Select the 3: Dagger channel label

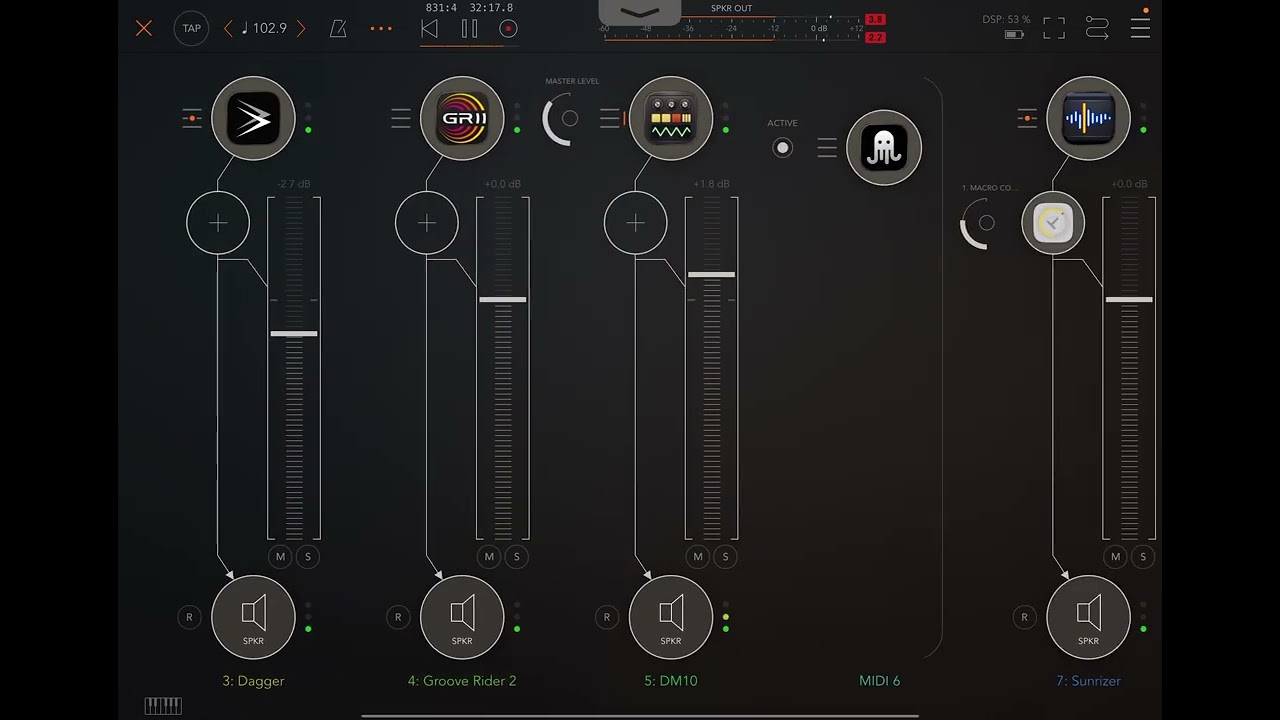pyautogui.click(x=253, y=681)
